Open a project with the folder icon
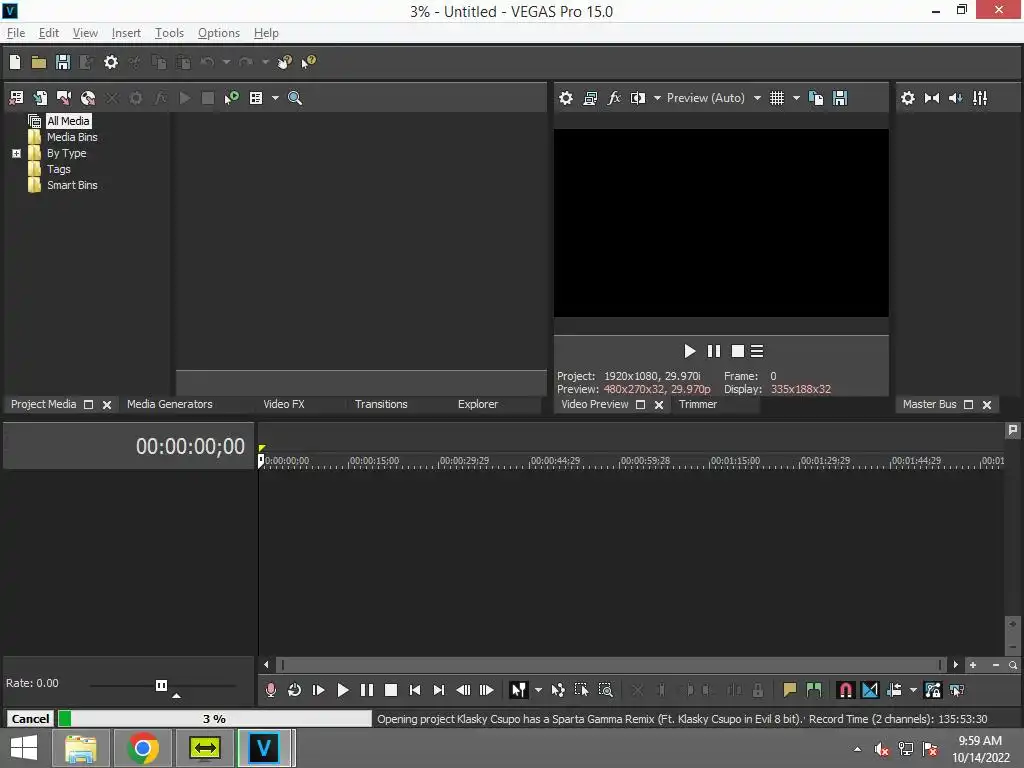This screenshot has width=1024, height=768. point(39,62)
